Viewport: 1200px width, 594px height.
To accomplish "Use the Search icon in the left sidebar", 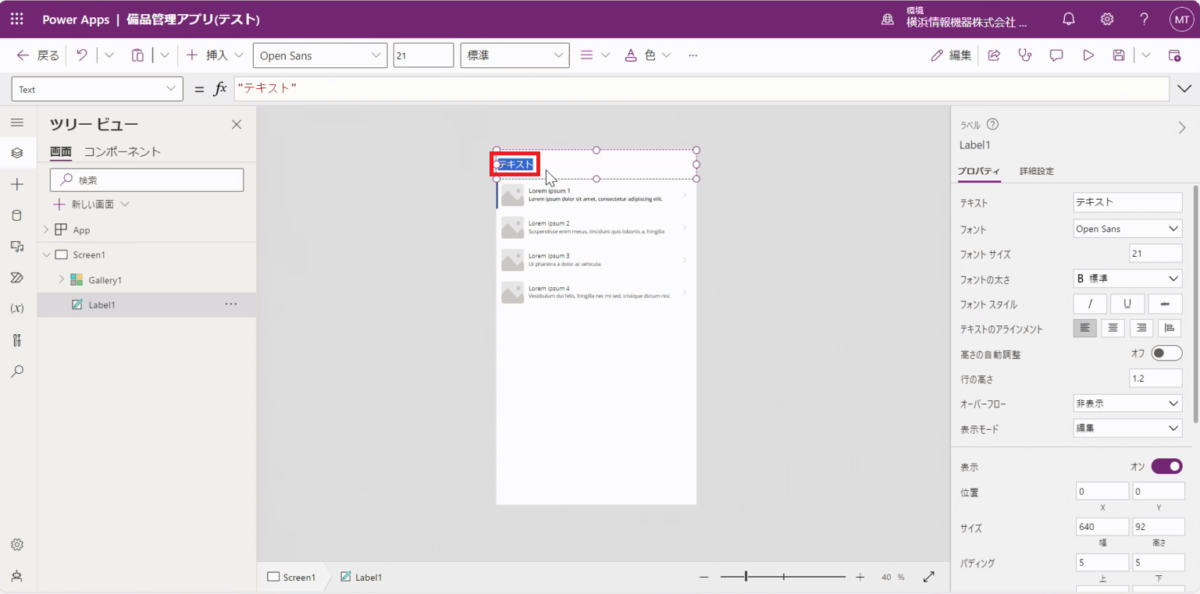I will pyautogui.click(x=16, y=370).
